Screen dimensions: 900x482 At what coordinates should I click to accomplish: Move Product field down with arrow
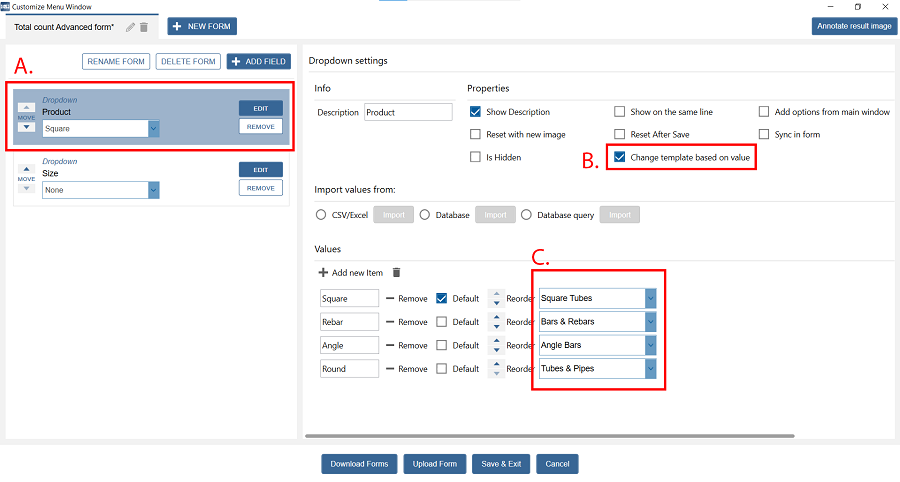(x=27, y=127)
